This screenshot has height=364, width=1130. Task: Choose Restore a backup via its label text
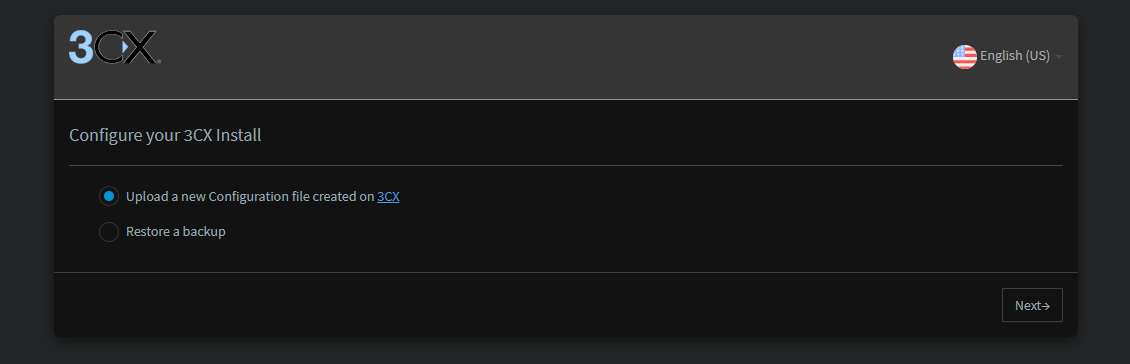pyautogui.click(x=176, y=232)
